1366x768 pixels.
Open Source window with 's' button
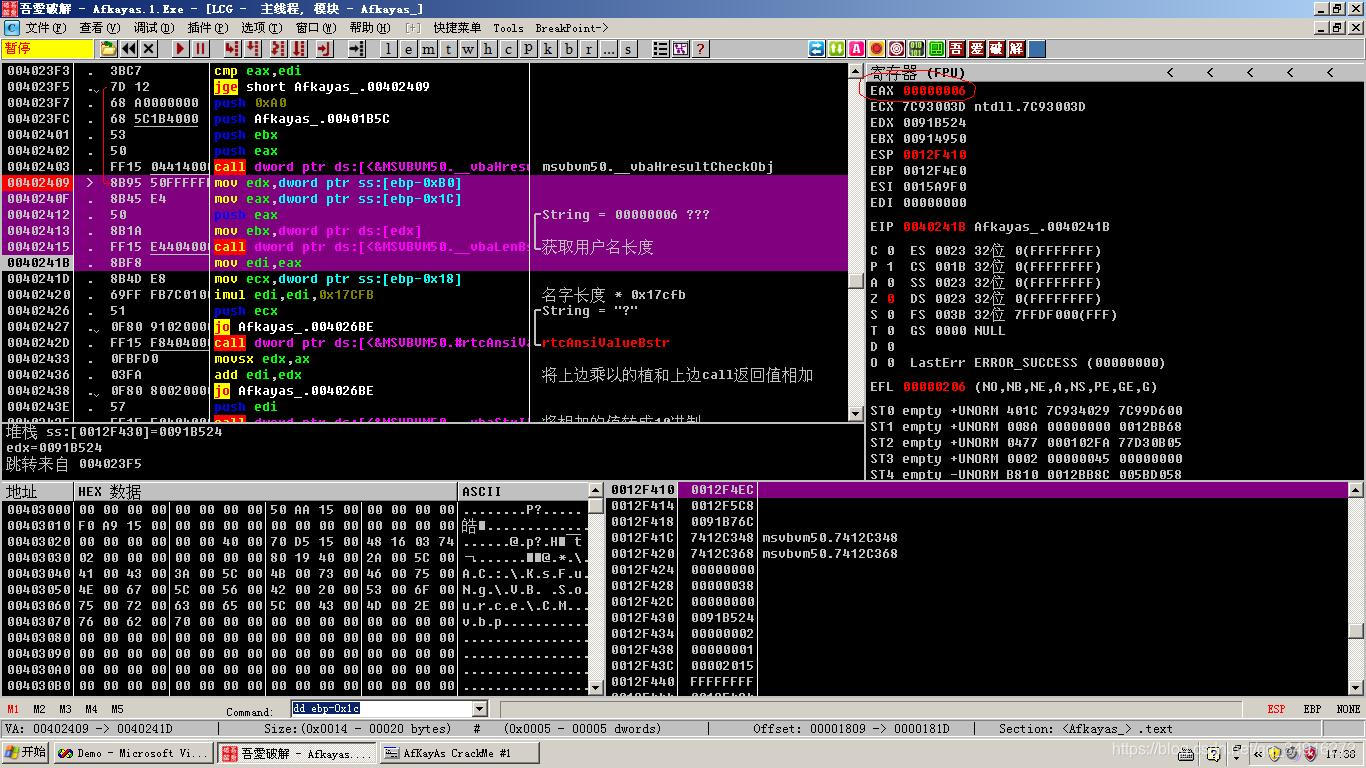(x=628, y=48)
